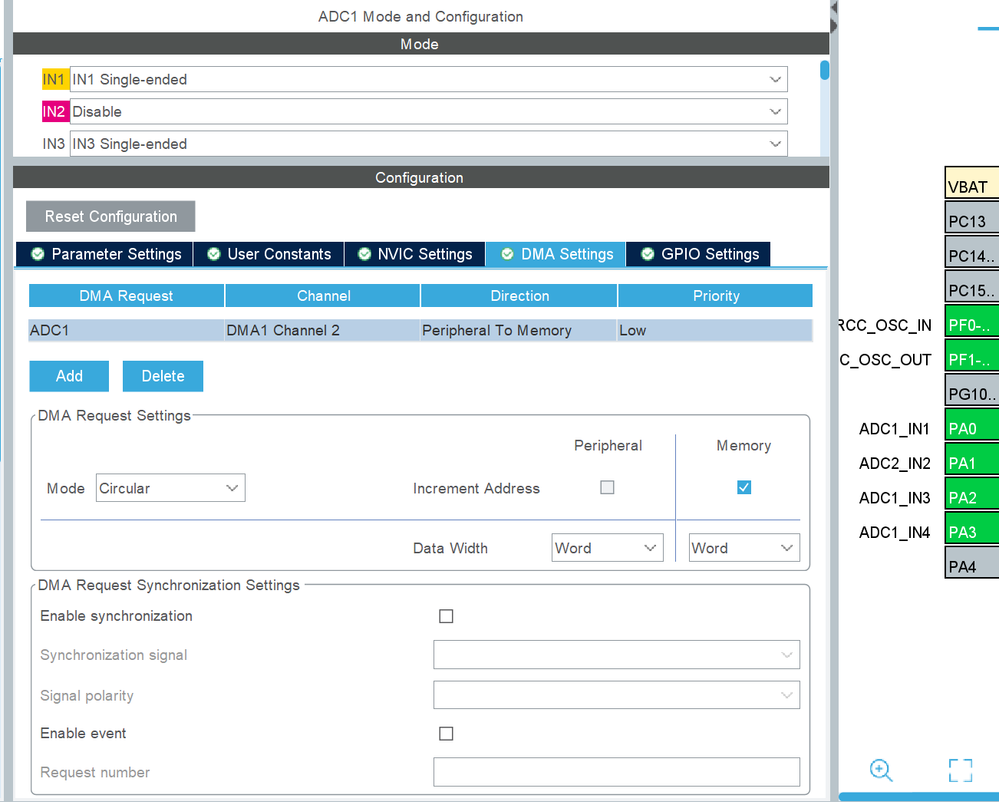Select the ADC1 DMA request row
The width and height of the screenshot is (999, 802).
pyautogui.click(x=420, y=331)
